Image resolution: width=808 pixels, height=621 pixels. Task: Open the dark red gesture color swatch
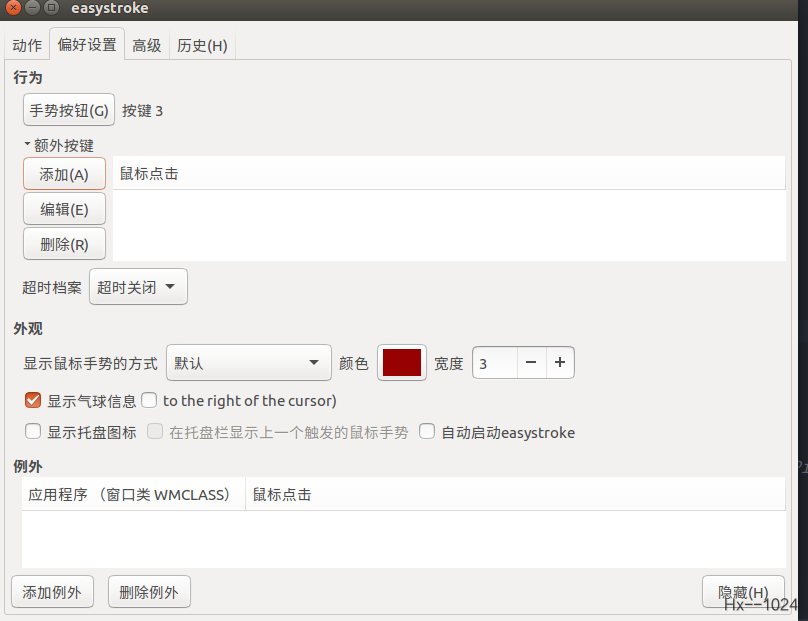pos(402,363)
